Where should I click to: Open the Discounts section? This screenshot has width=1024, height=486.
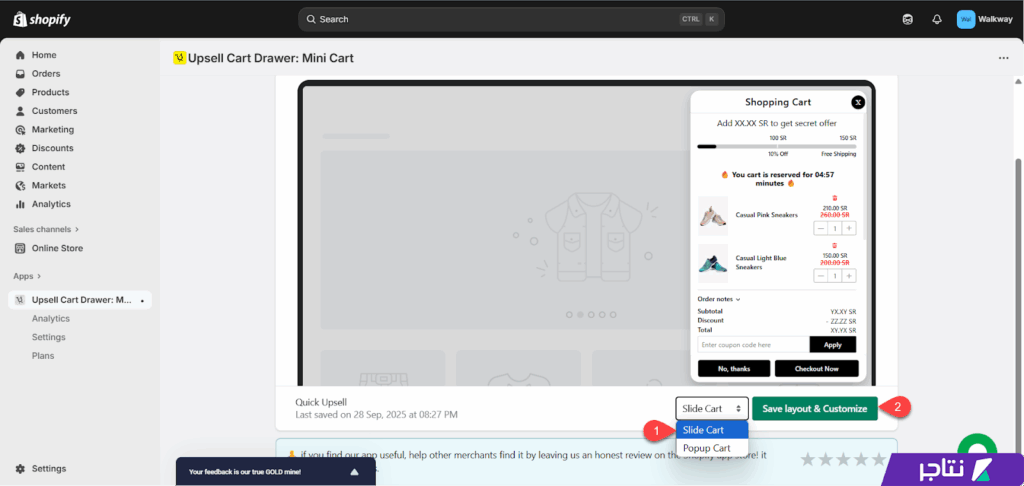point(52,148)
